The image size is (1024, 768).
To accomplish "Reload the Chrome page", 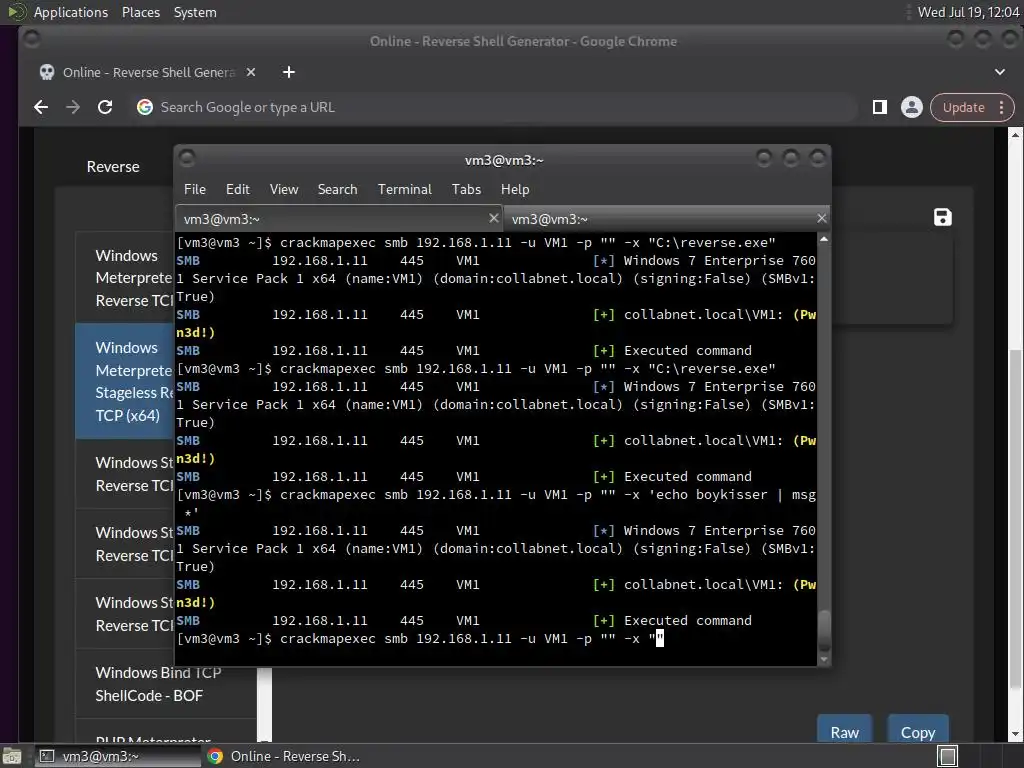I will (x=104, y=107).
